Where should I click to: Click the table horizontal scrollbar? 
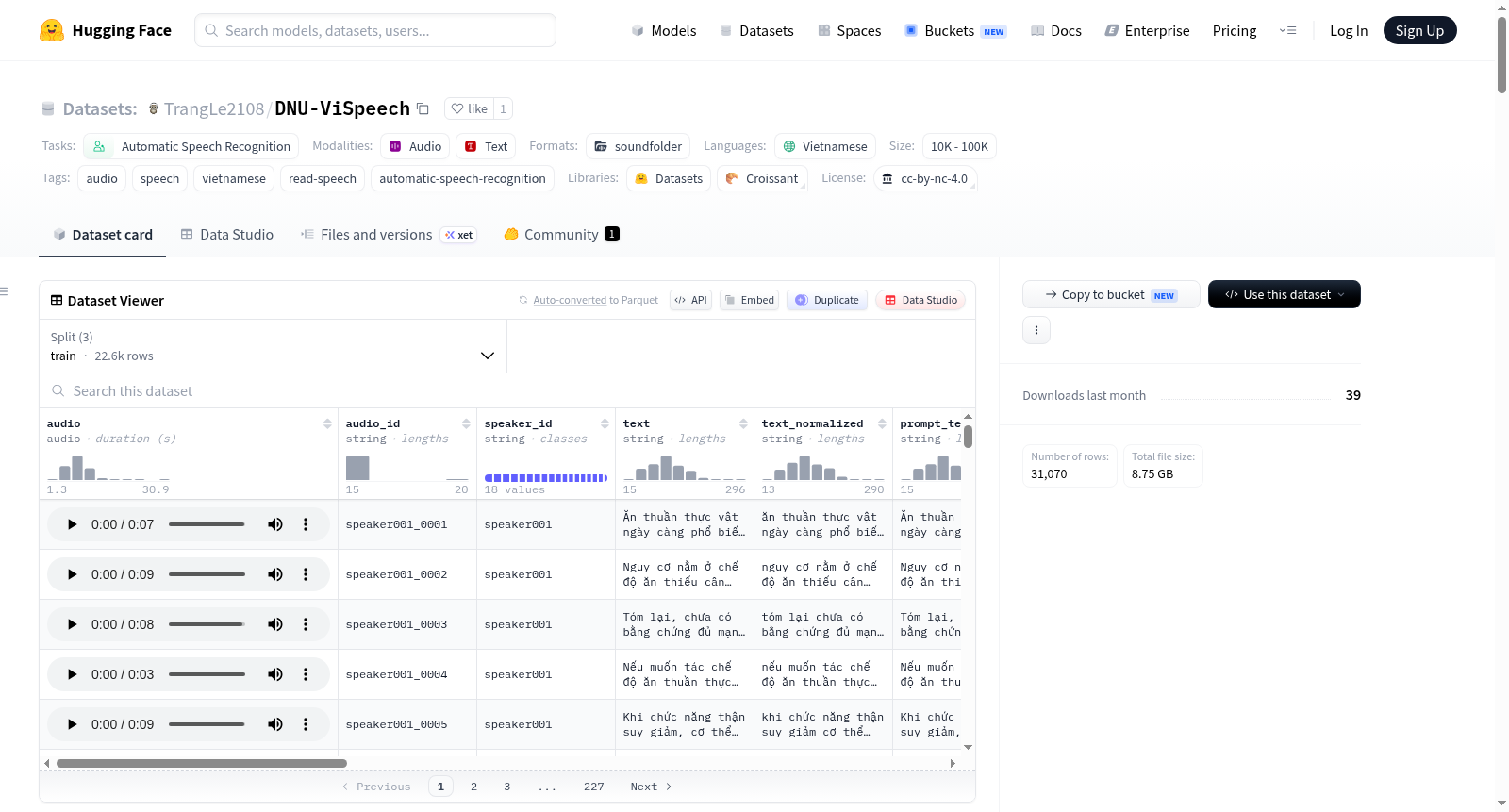click(x=202, y=763)
